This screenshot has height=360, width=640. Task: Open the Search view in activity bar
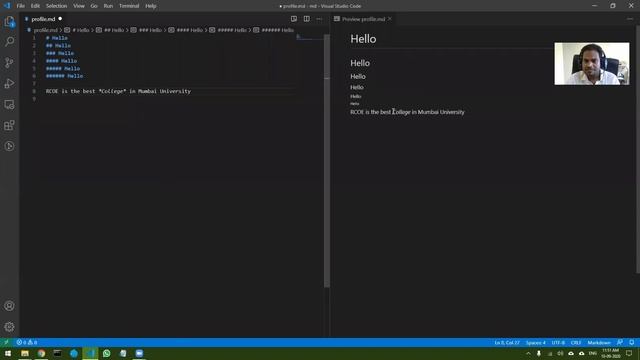pyautogui.click(x=9, y=42)
